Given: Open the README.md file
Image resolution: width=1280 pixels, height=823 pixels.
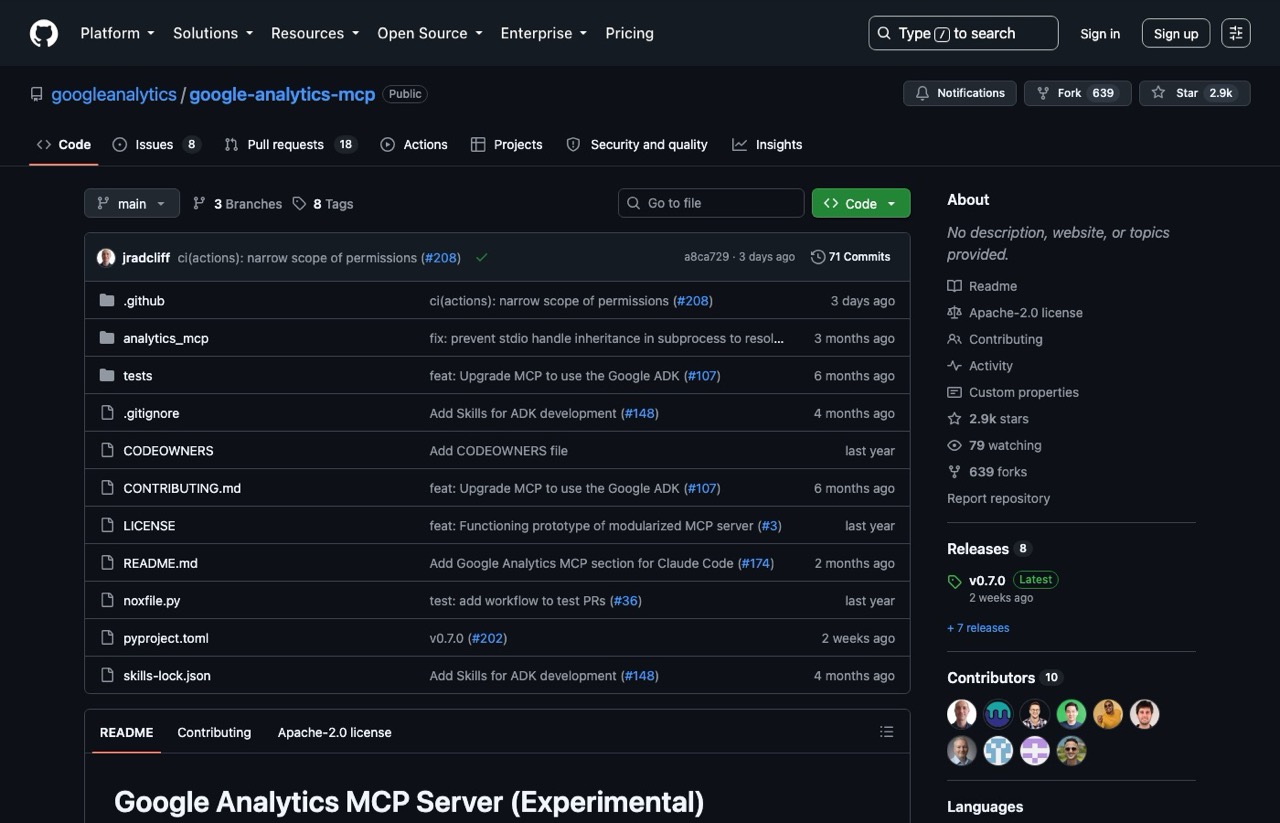Looking at the screenshot, I should [160, 563].
